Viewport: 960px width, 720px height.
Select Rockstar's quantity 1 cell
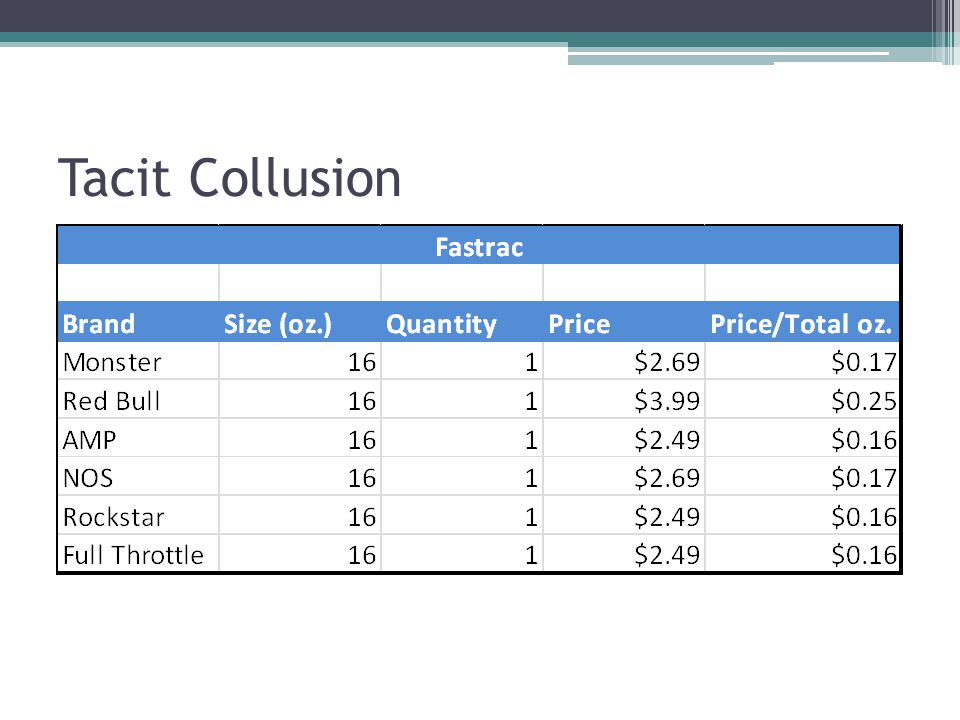(x=462, y=516)
